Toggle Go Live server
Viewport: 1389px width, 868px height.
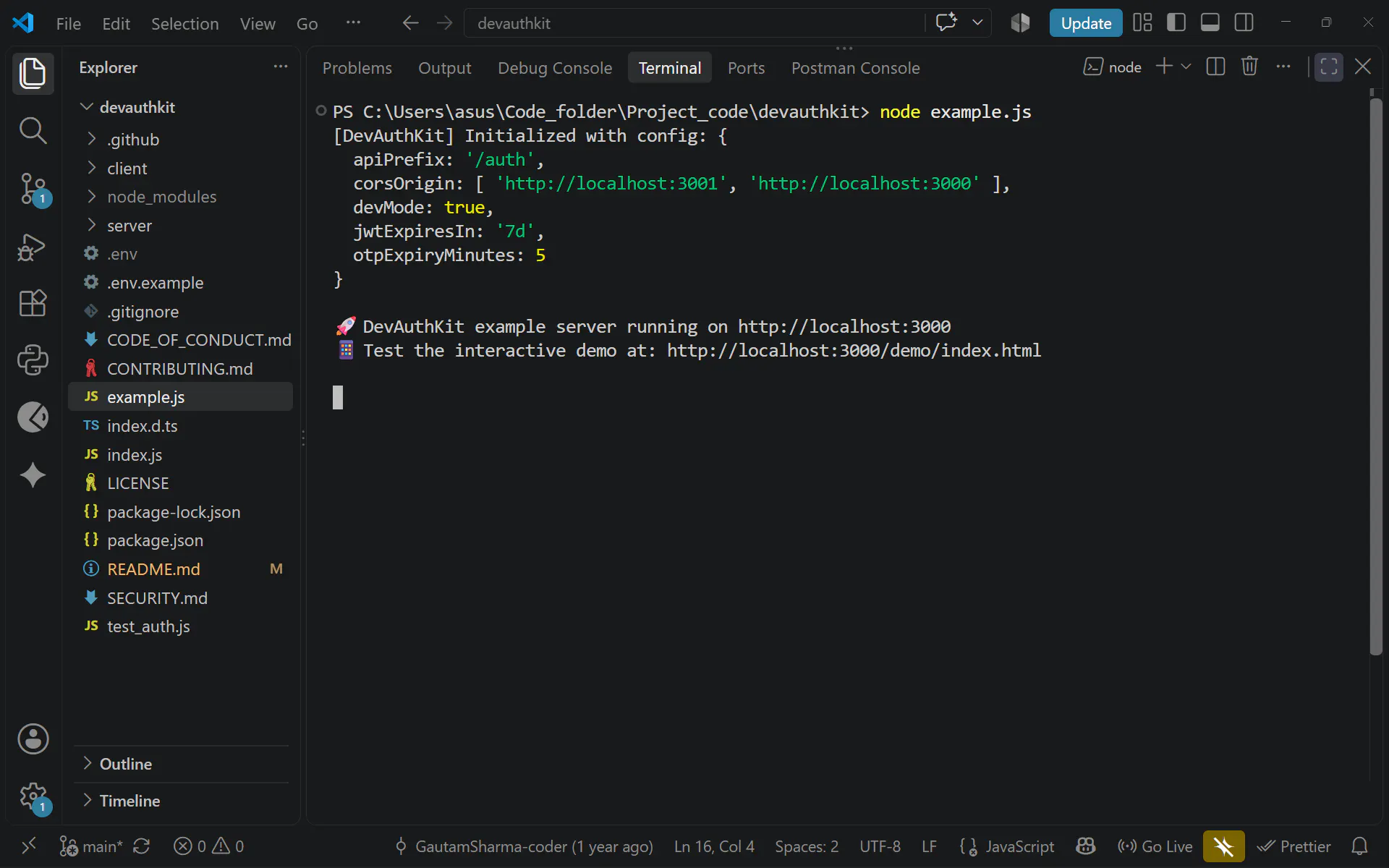(x=1155, y=846)
